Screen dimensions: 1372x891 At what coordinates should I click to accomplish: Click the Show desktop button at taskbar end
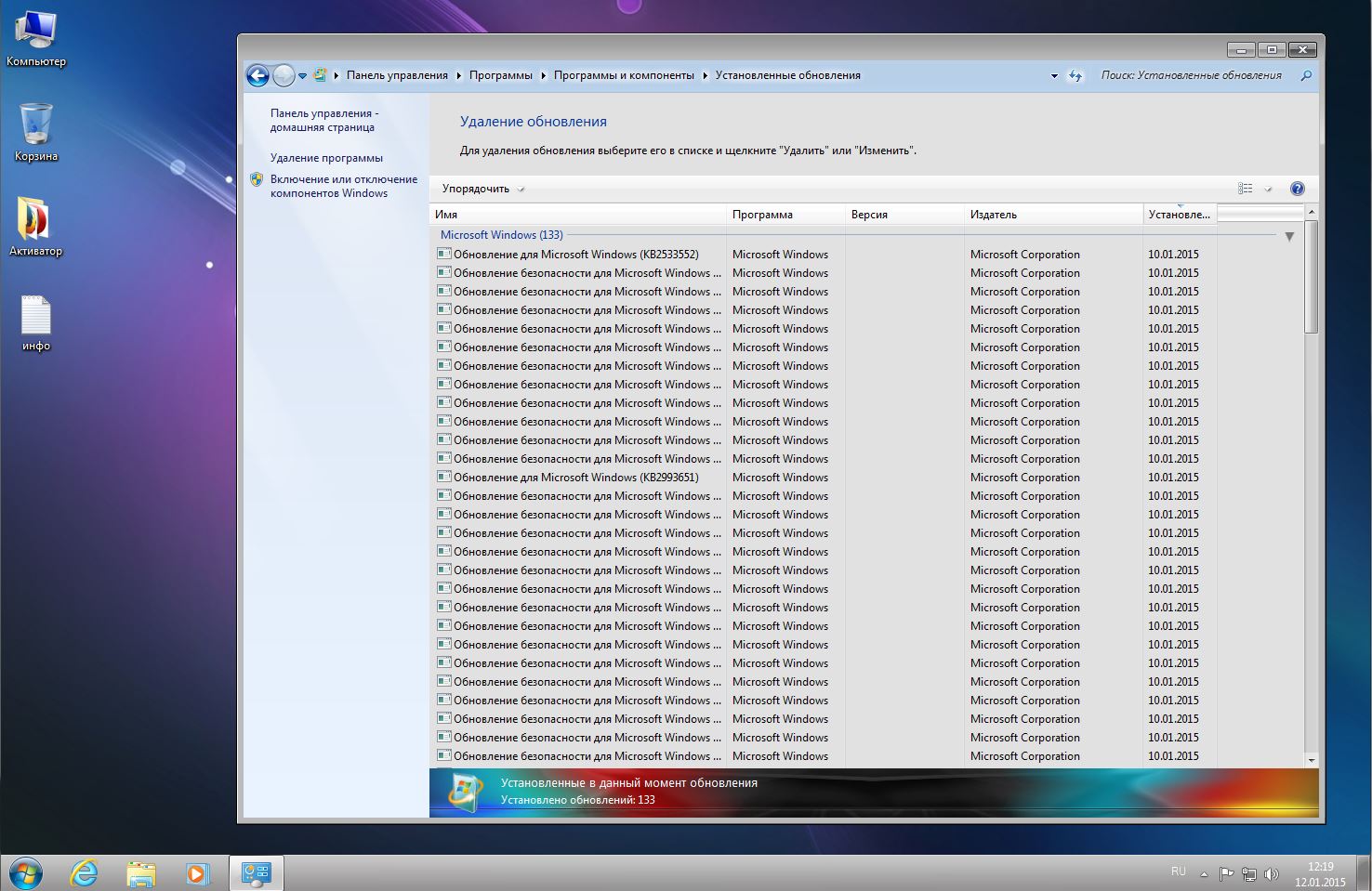pos(1365,873)
